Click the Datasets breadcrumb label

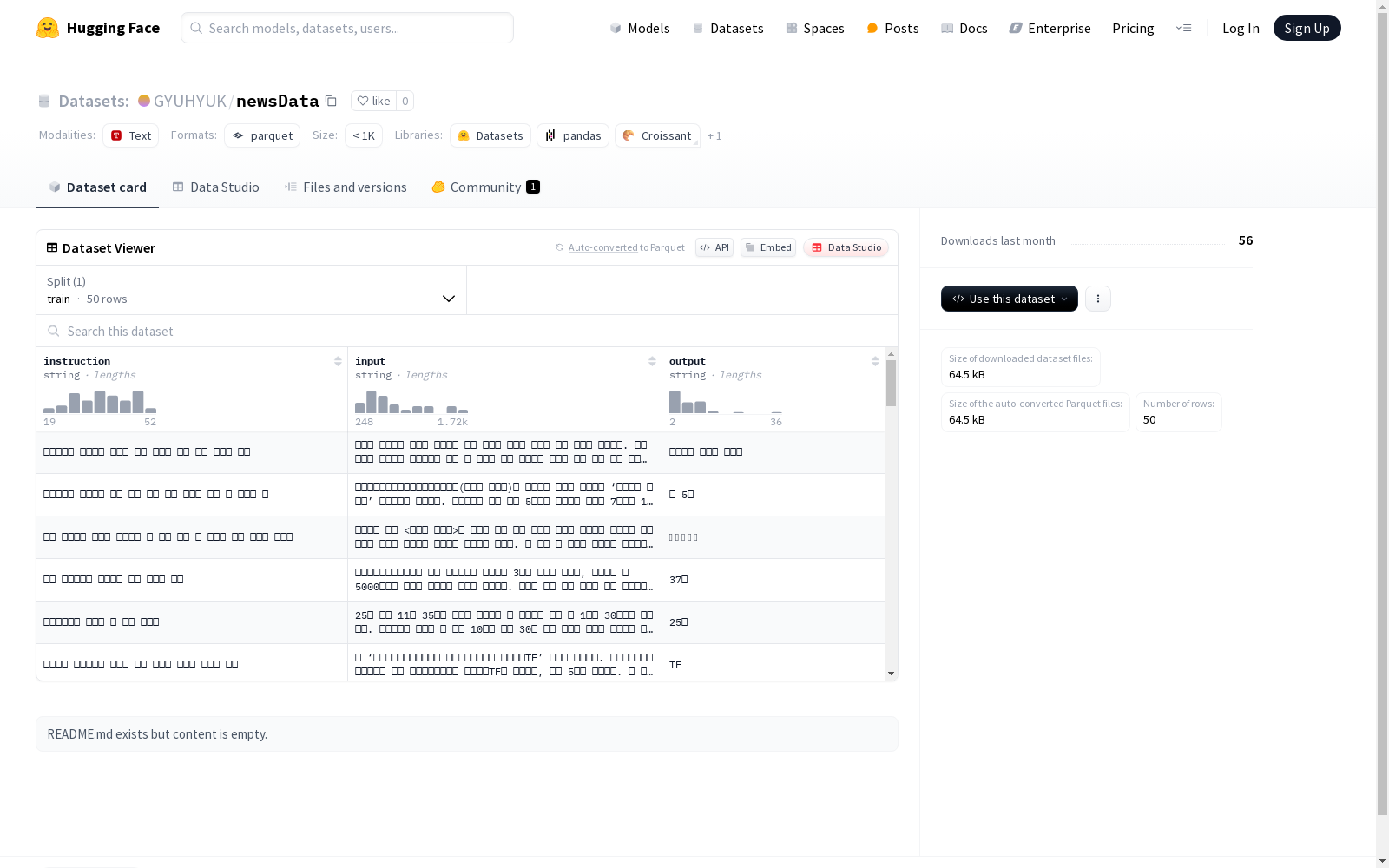pyautogui.click(x=94, y=101)
